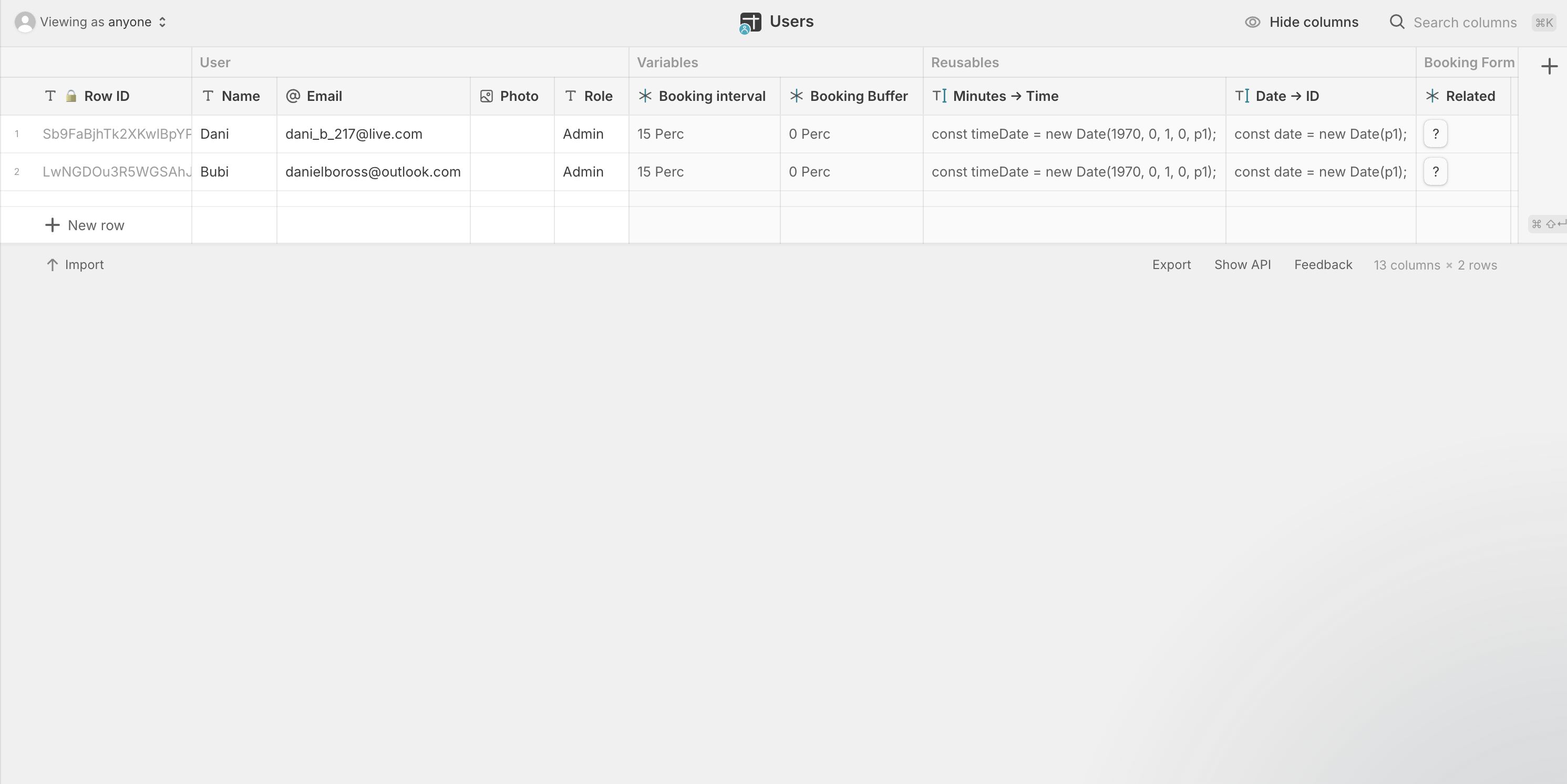Screen dimensions: 1567x784
Task: Click the lock icon on Row ID column
Action: 71,96
